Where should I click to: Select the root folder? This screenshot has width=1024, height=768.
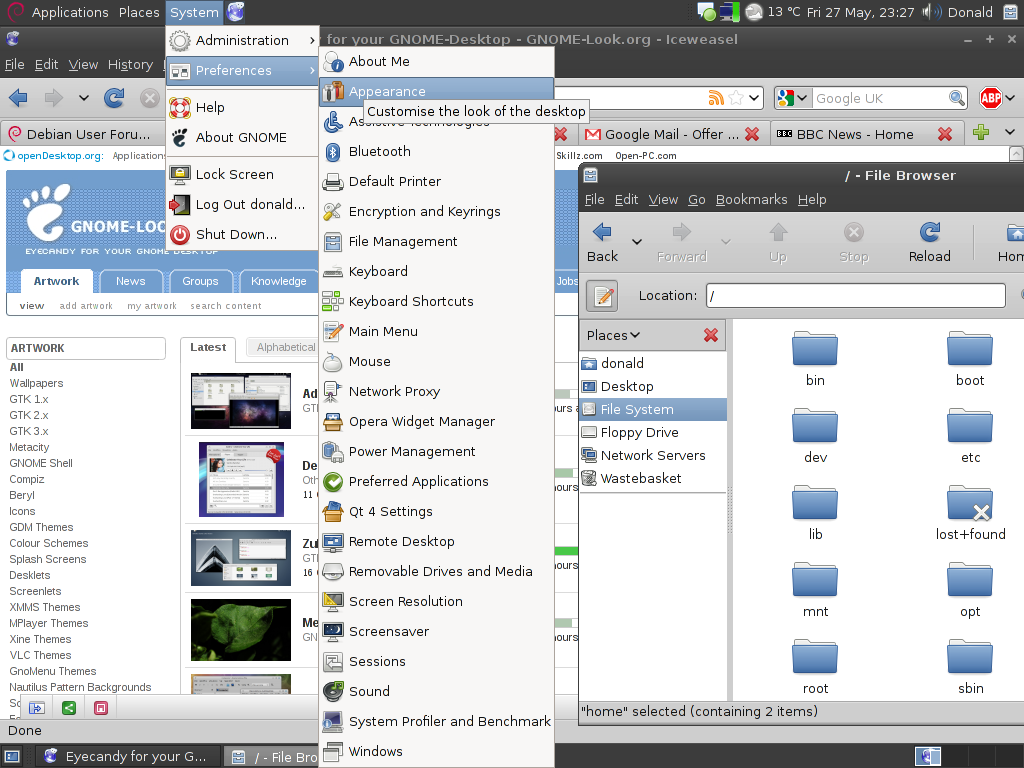click(815, 667)
